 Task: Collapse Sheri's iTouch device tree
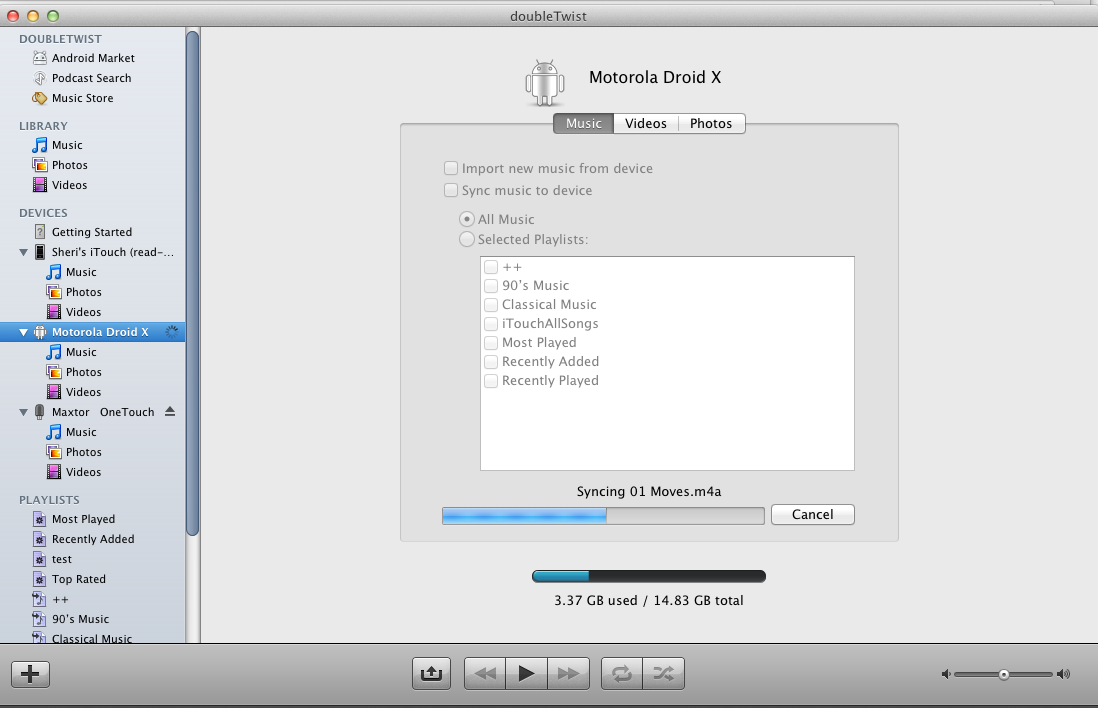[23, 252]
